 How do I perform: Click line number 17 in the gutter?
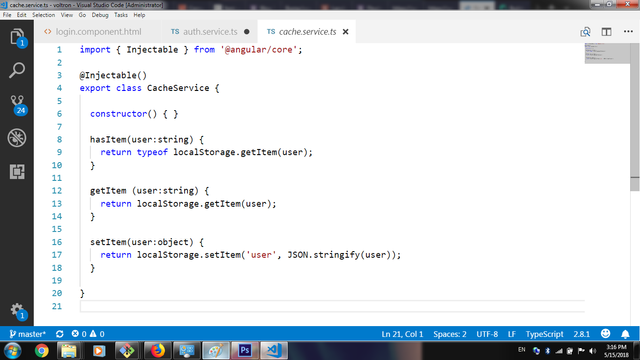pyautogui.click(x=57, y=255)
